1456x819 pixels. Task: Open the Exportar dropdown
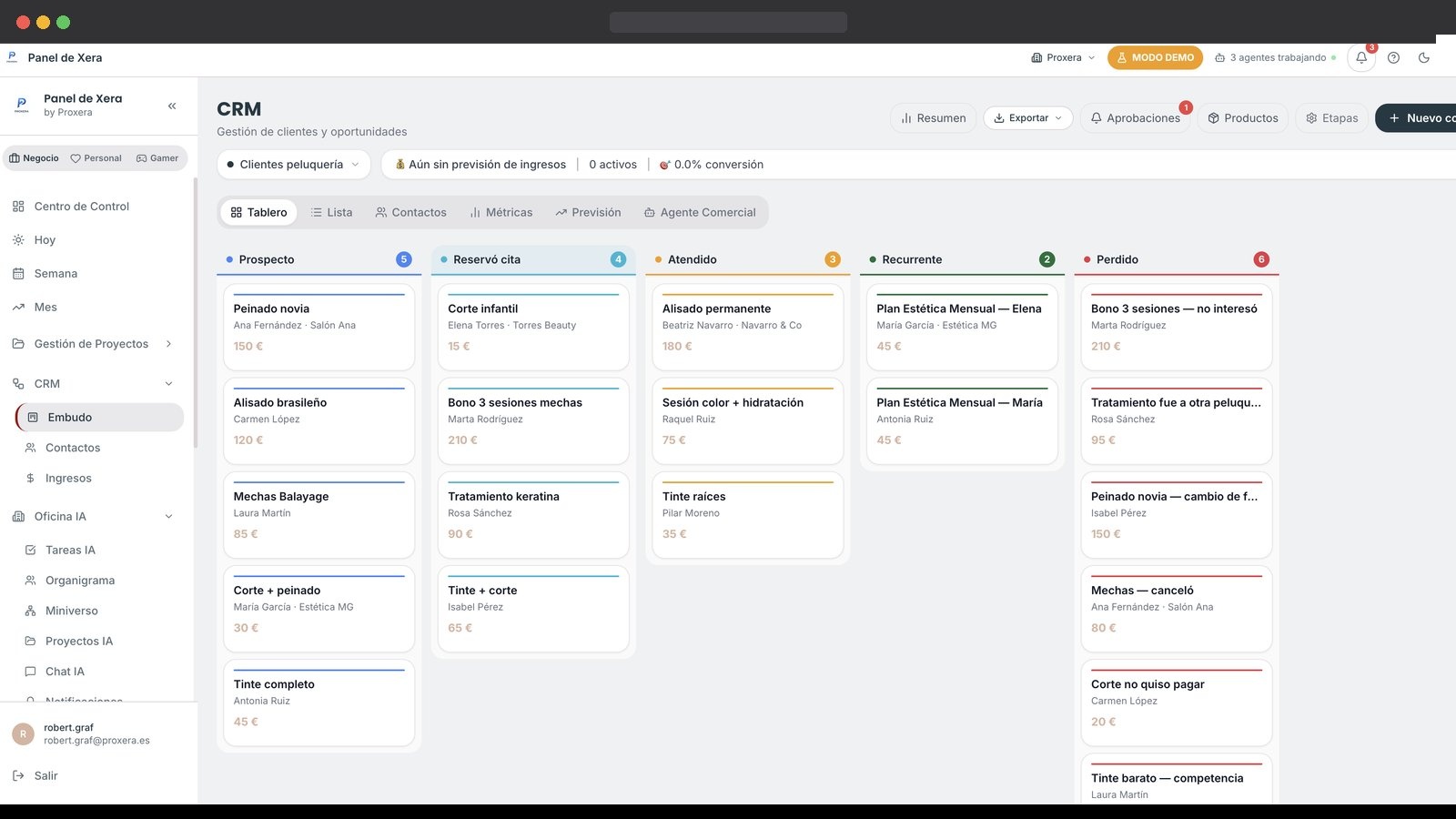[x=1028, y=118]
